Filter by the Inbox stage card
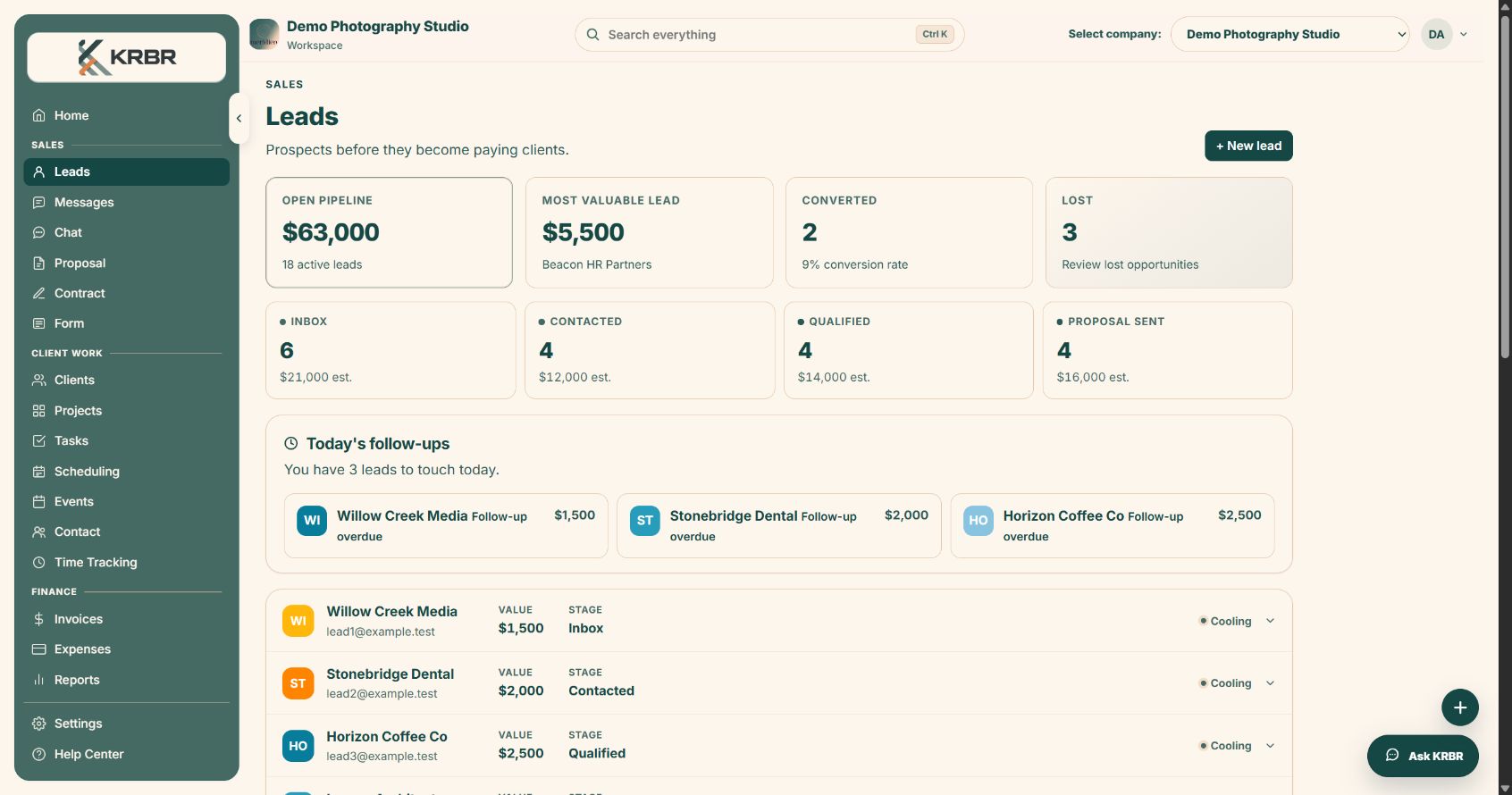The width and height of the screenshot is (1512, 795). (x=391, y=350)
